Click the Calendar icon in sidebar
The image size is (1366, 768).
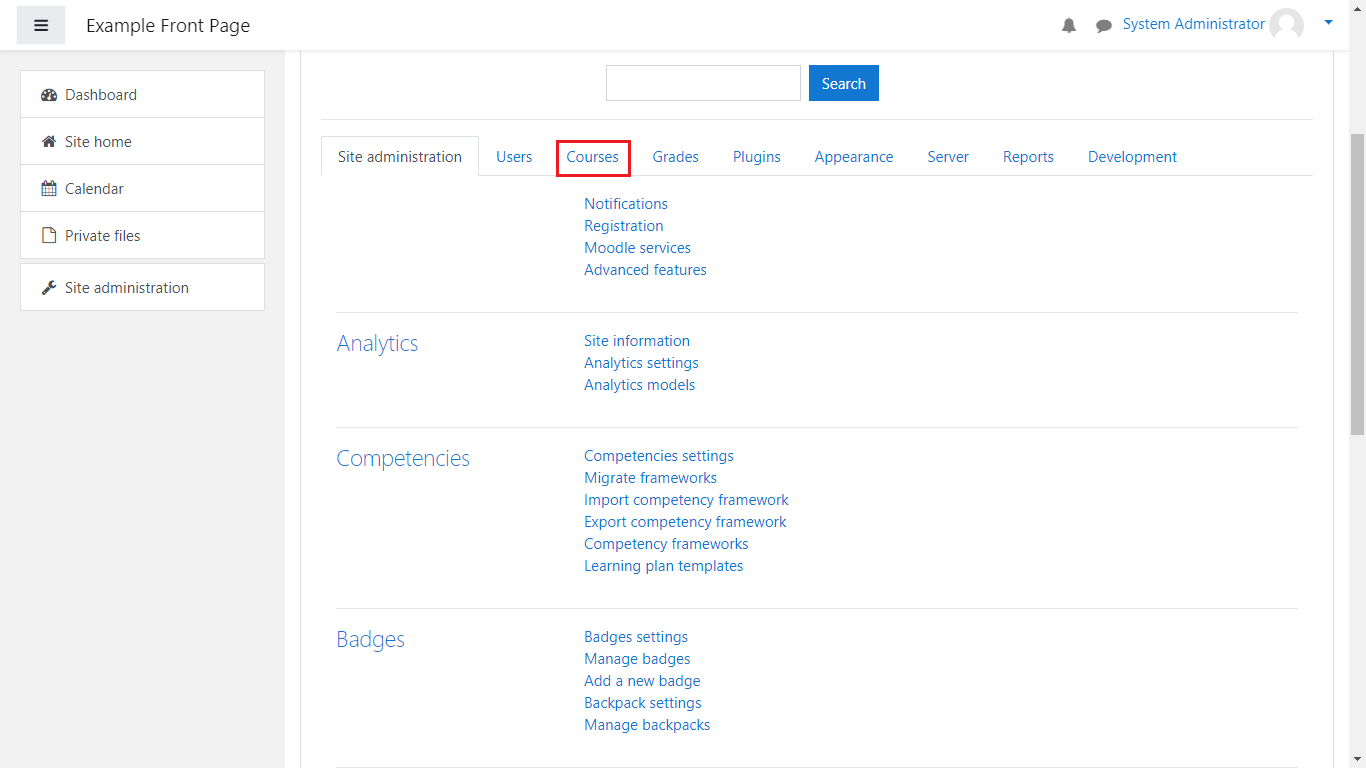pos(49,189)
